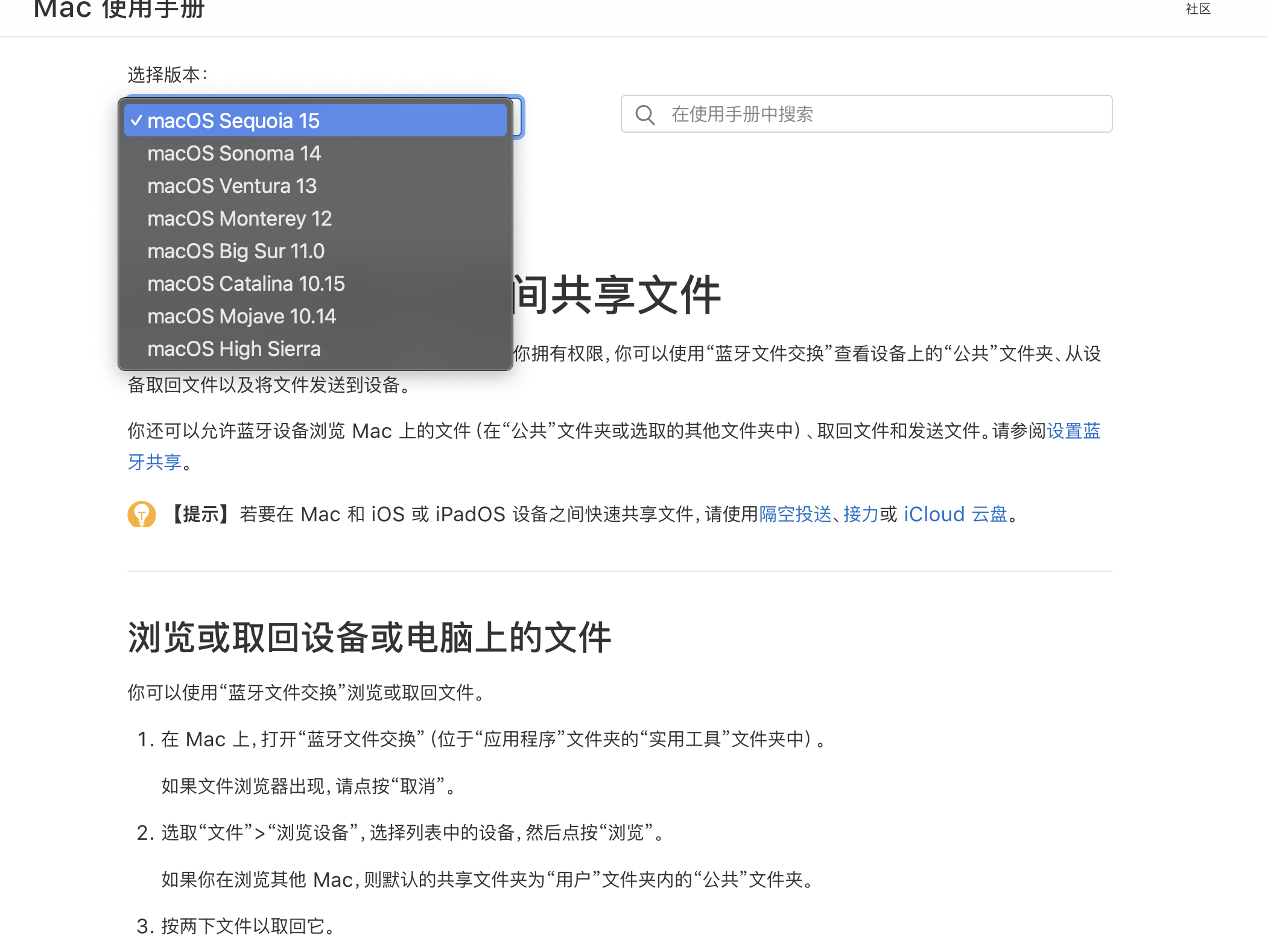Image resolution: width=1268 pixels, height=952 pixels.
Task: Choose macOS Big Sur 11.0
Action: click(236, 251)
